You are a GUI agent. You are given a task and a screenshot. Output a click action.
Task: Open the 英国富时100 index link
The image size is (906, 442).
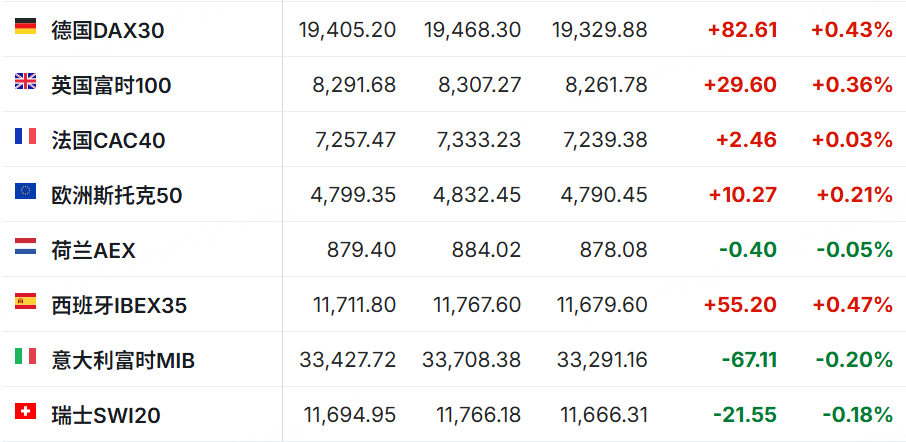point(112,86)
